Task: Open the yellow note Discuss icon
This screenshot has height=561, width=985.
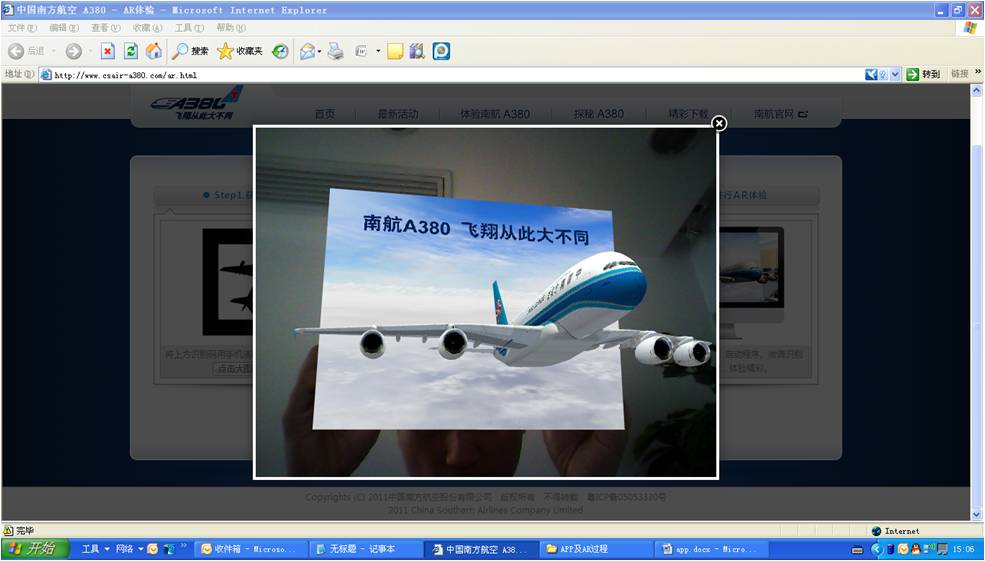Action: click(x=395, y=52)
